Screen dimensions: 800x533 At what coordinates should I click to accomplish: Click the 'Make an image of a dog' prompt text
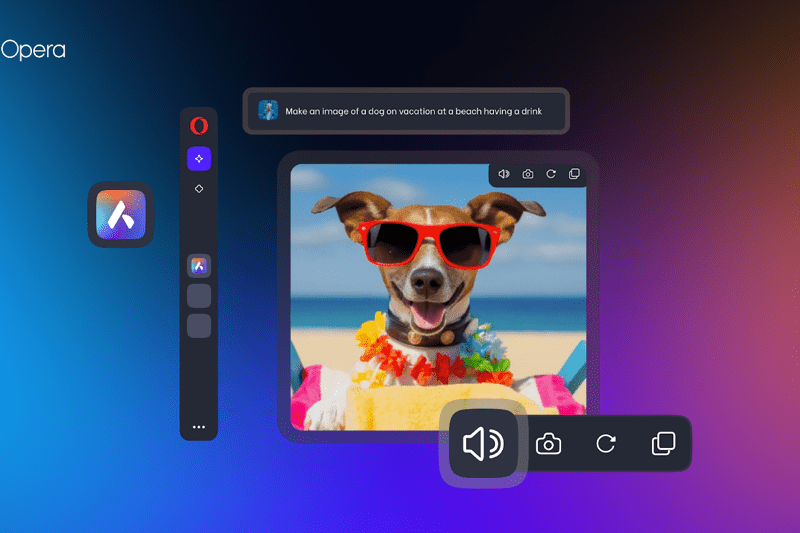tap(413, 111)
